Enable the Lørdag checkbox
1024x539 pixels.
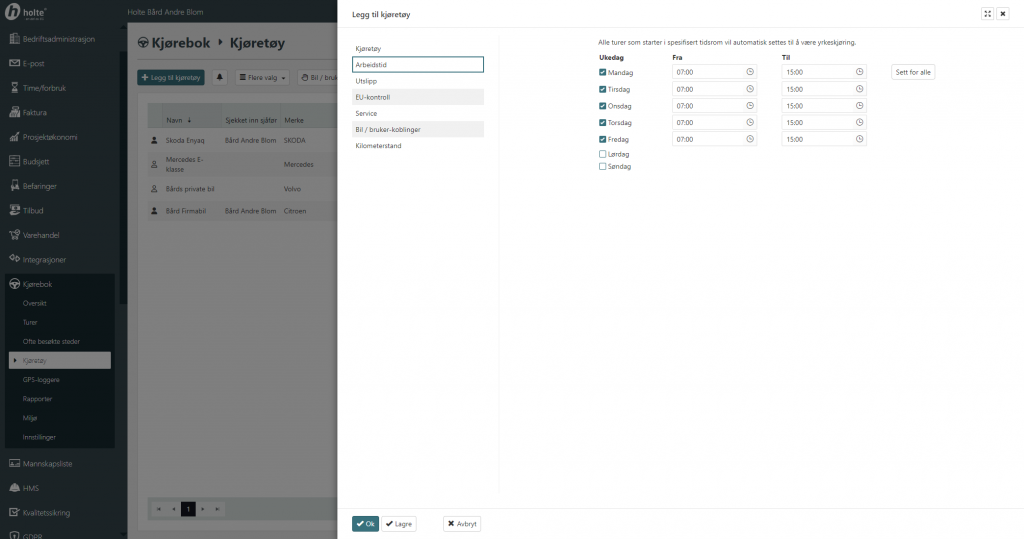[602, 154]
